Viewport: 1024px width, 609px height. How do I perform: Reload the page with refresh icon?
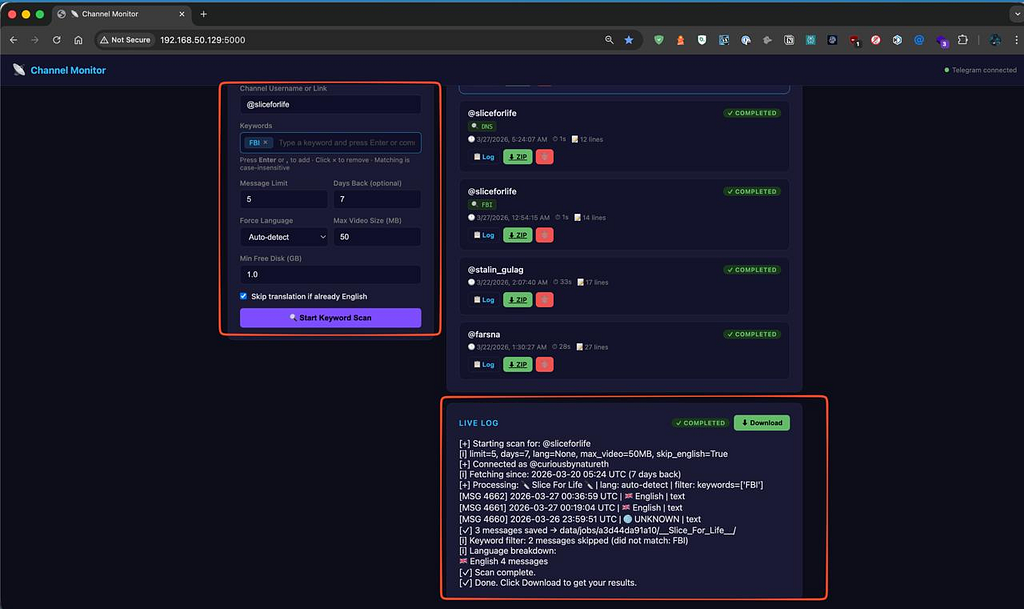coord(57,40)
